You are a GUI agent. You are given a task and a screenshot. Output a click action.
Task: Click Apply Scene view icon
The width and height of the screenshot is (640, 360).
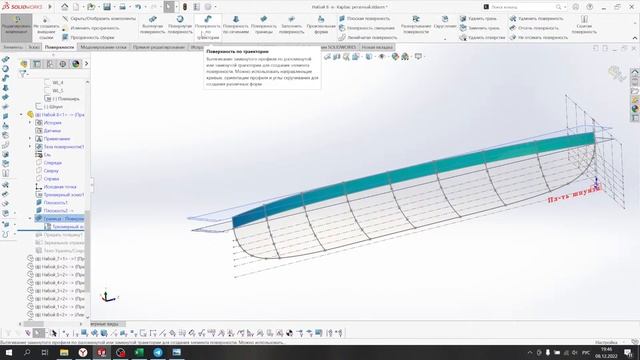[x=405, y=57]
